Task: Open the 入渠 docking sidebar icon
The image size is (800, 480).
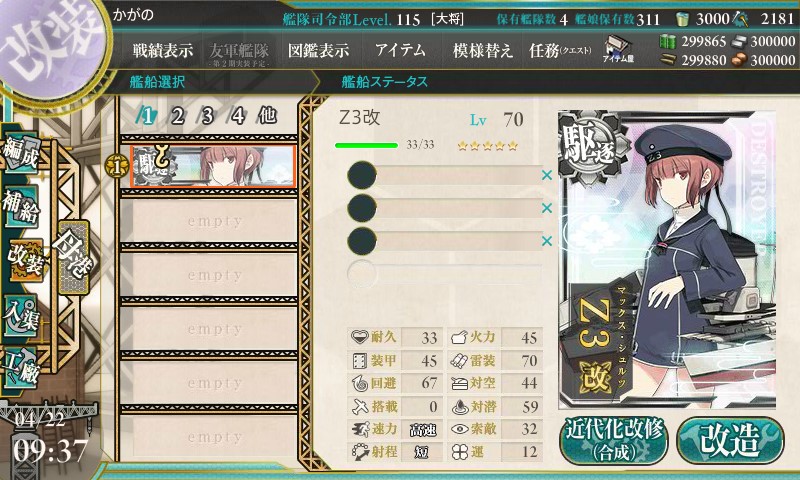Action: (x=21, y=315)
